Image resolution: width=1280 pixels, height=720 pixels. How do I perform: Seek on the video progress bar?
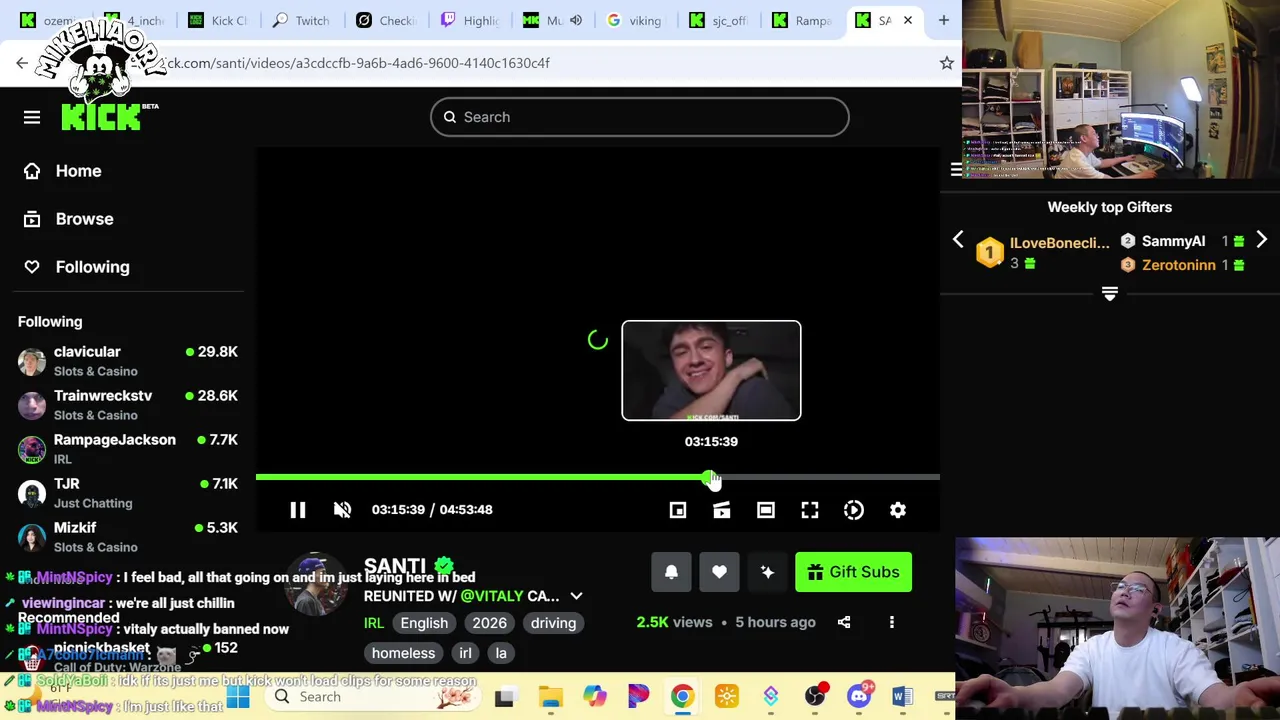tap(598, 478)
